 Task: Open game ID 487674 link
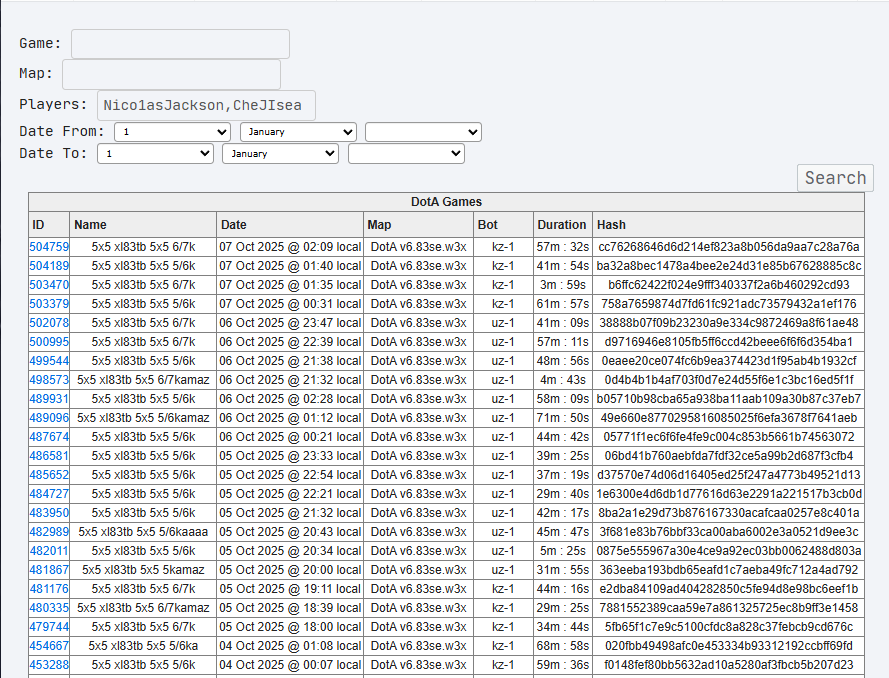pos(49,437)
